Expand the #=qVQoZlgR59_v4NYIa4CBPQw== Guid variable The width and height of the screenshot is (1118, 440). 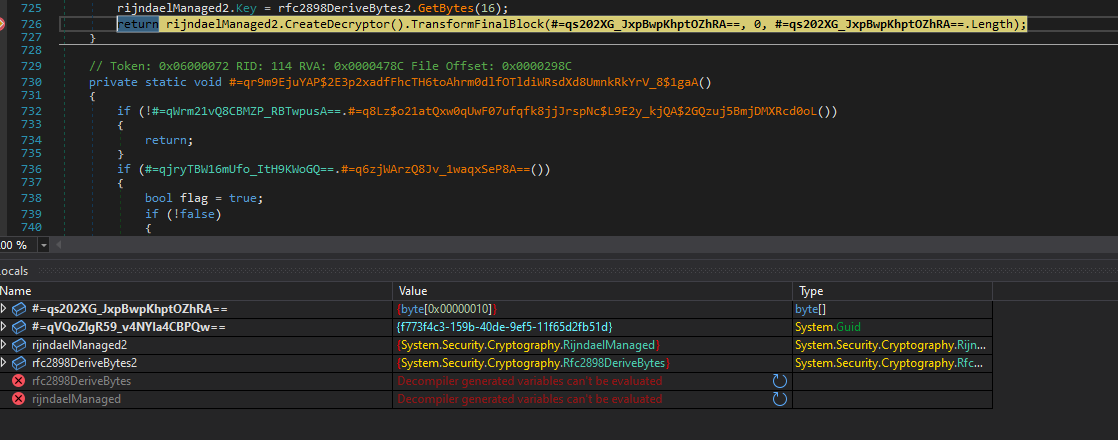pyautogui.click(x=4, y=327)
